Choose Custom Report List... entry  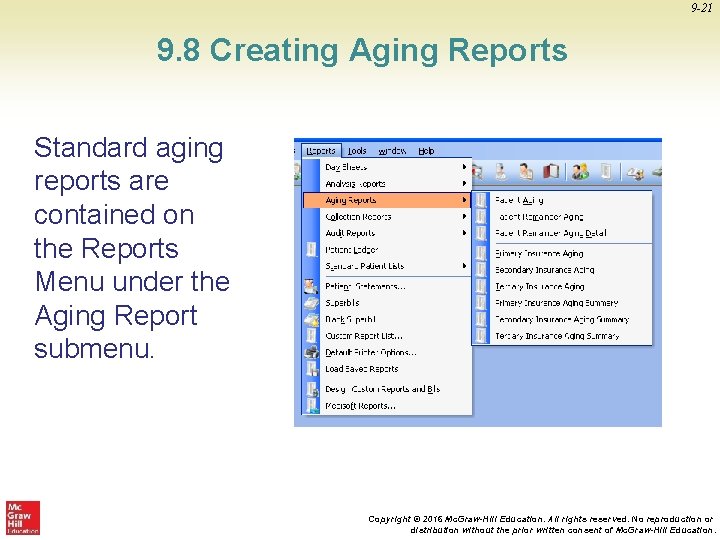point(387,336)
